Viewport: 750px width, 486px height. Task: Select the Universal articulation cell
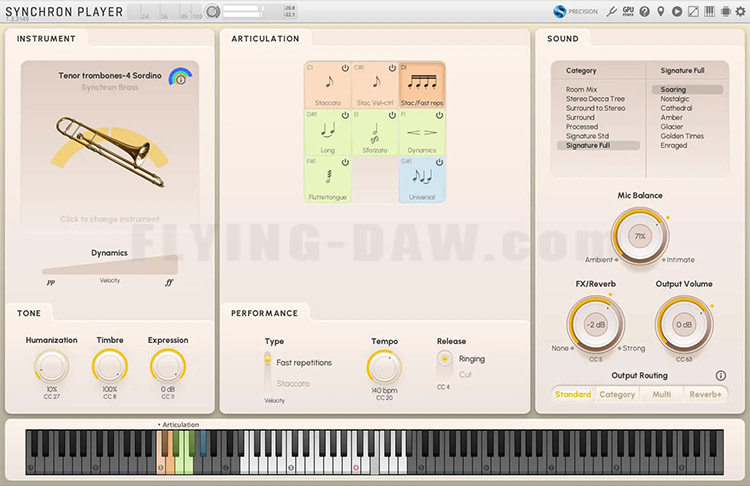click(x=422, y=179)
